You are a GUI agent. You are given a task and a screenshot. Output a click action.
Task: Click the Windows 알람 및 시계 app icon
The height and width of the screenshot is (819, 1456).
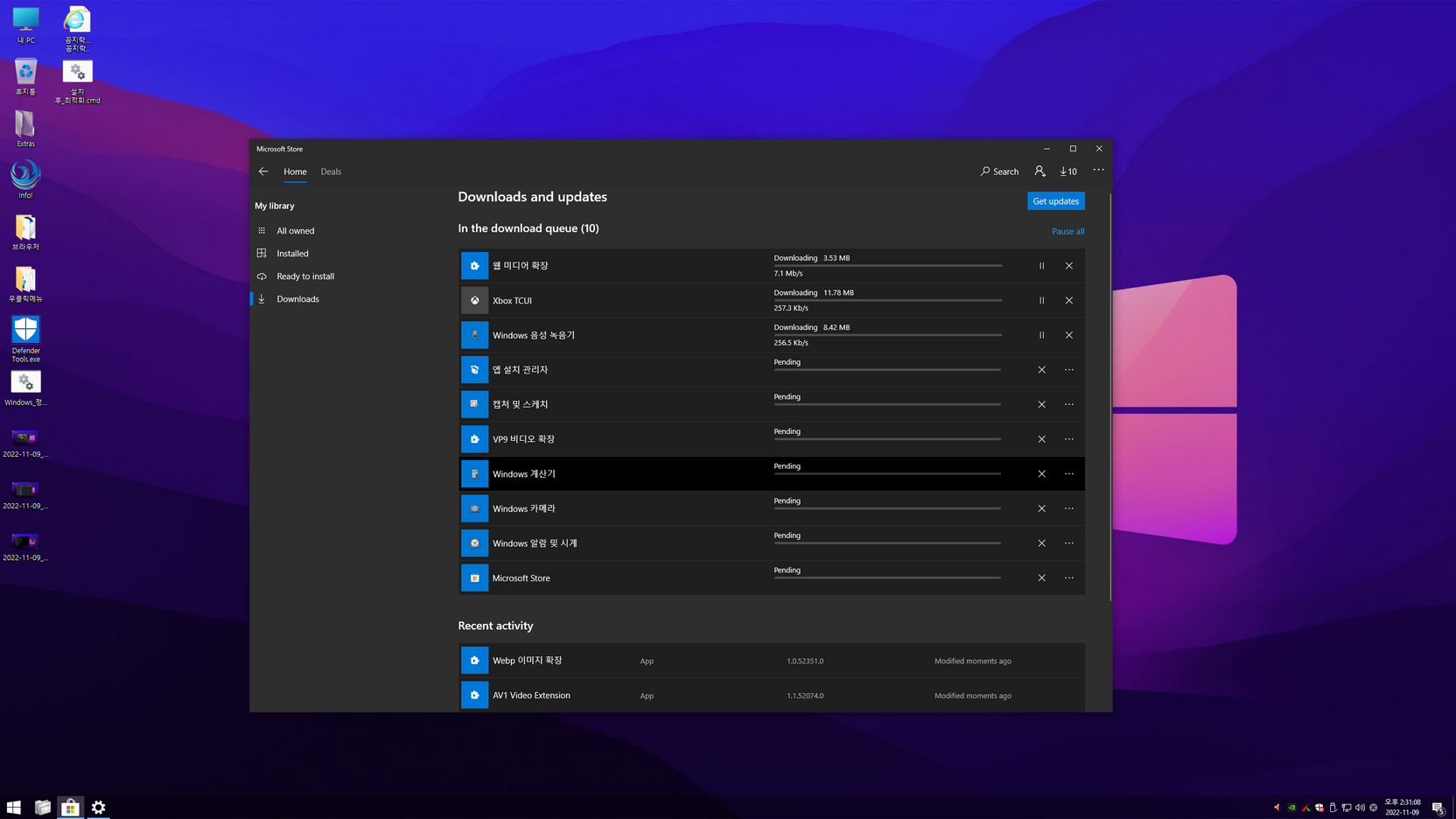(x=474, y=543)
